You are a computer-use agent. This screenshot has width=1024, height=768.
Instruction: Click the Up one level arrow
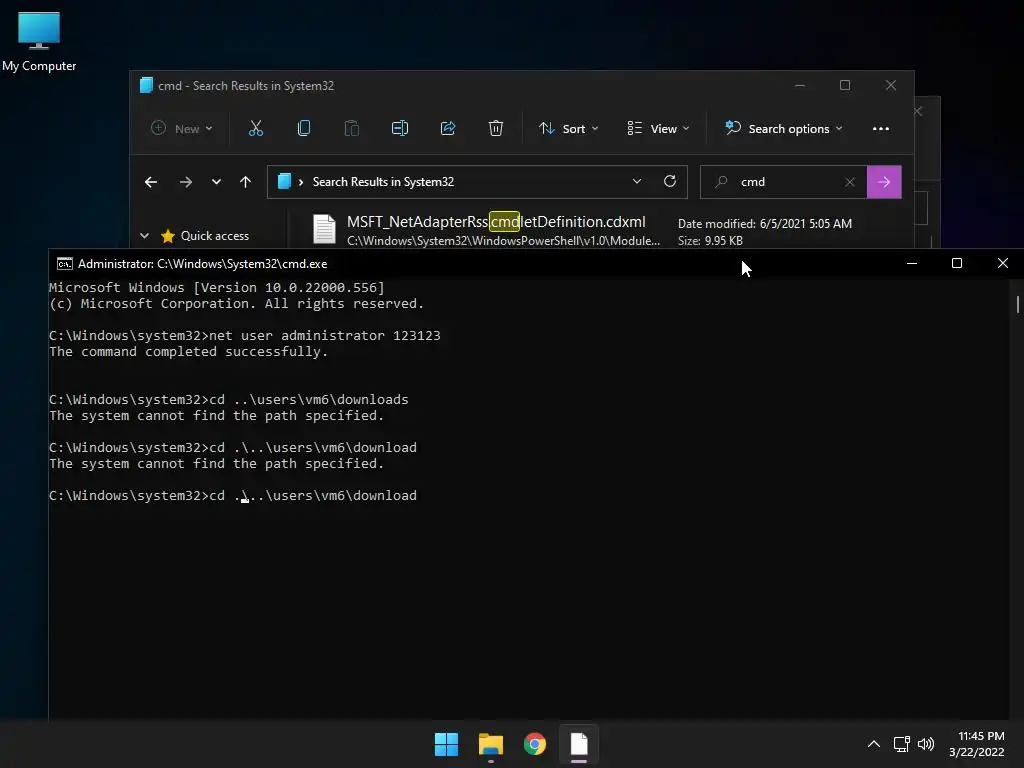pyautogui.click(x=246, y=182)
